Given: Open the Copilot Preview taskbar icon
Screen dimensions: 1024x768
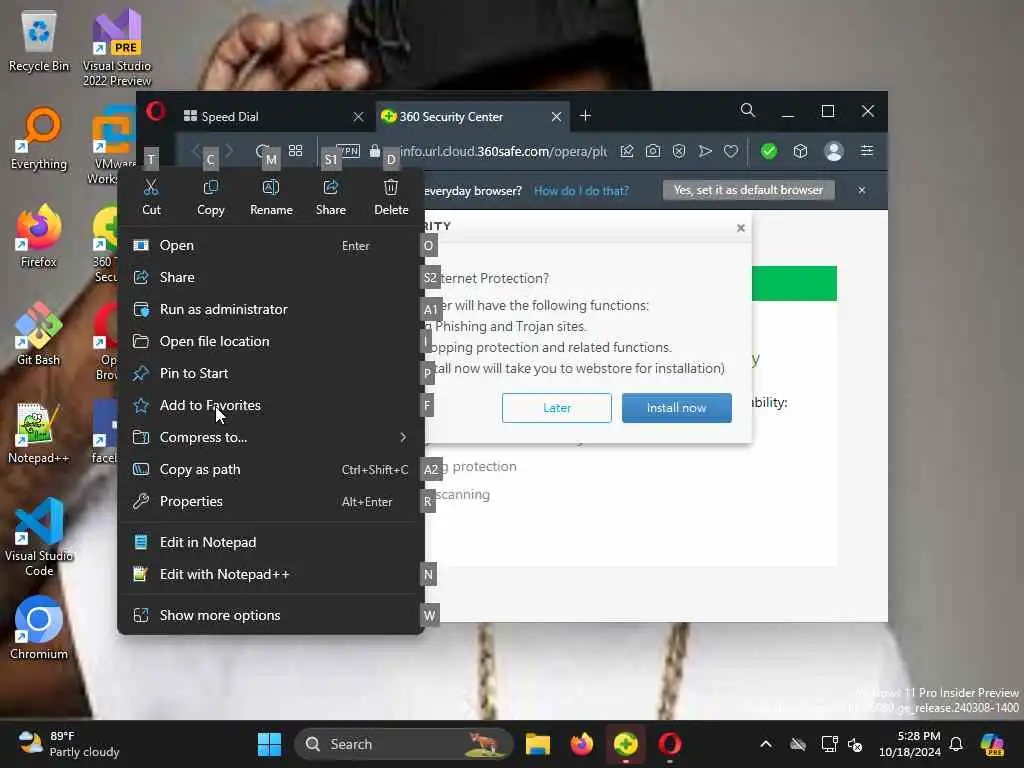Looking at the screenshot, I should pos(993,744).
